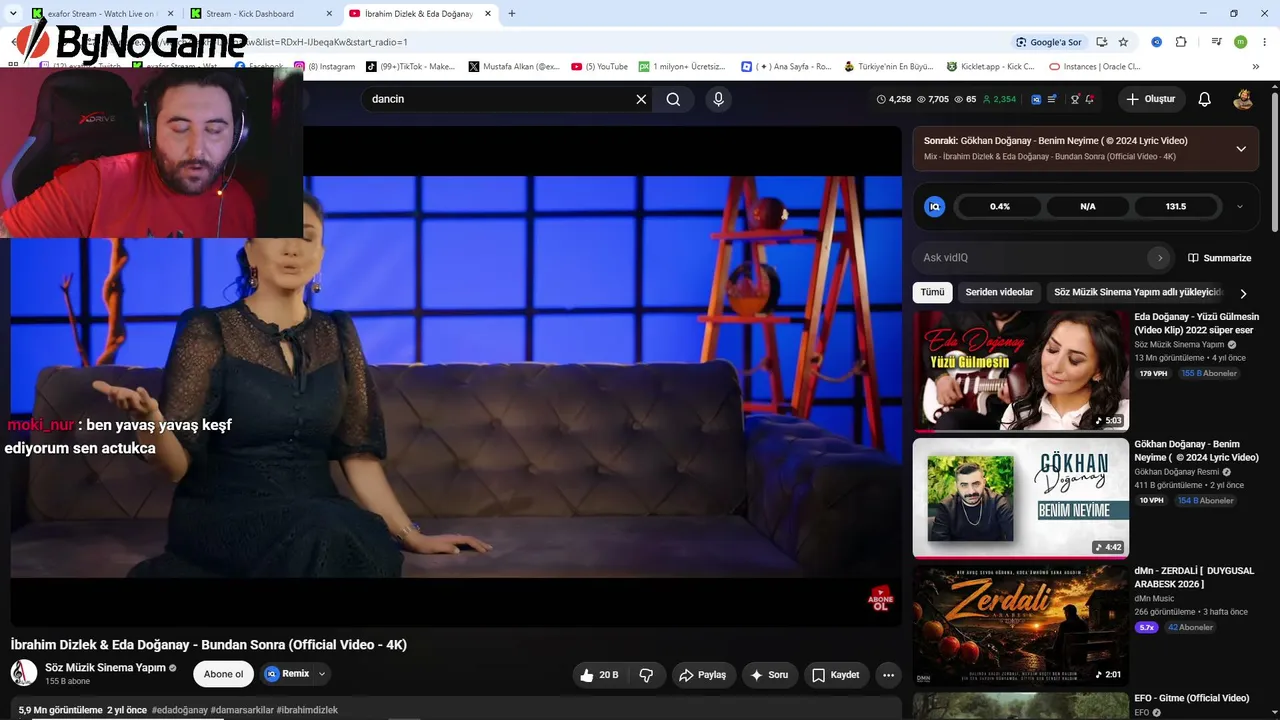
Task: Open the vidIQ list icon in header
Action: (1052, 99)
